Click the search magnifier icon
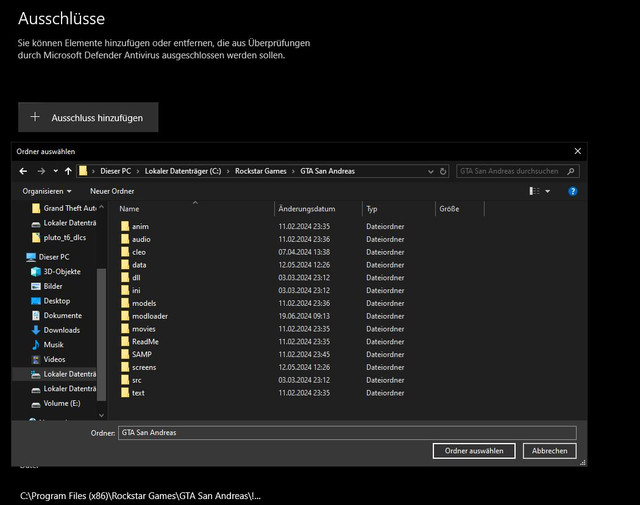The height and width of the screenshot is (505, 640). pos(571,171)
